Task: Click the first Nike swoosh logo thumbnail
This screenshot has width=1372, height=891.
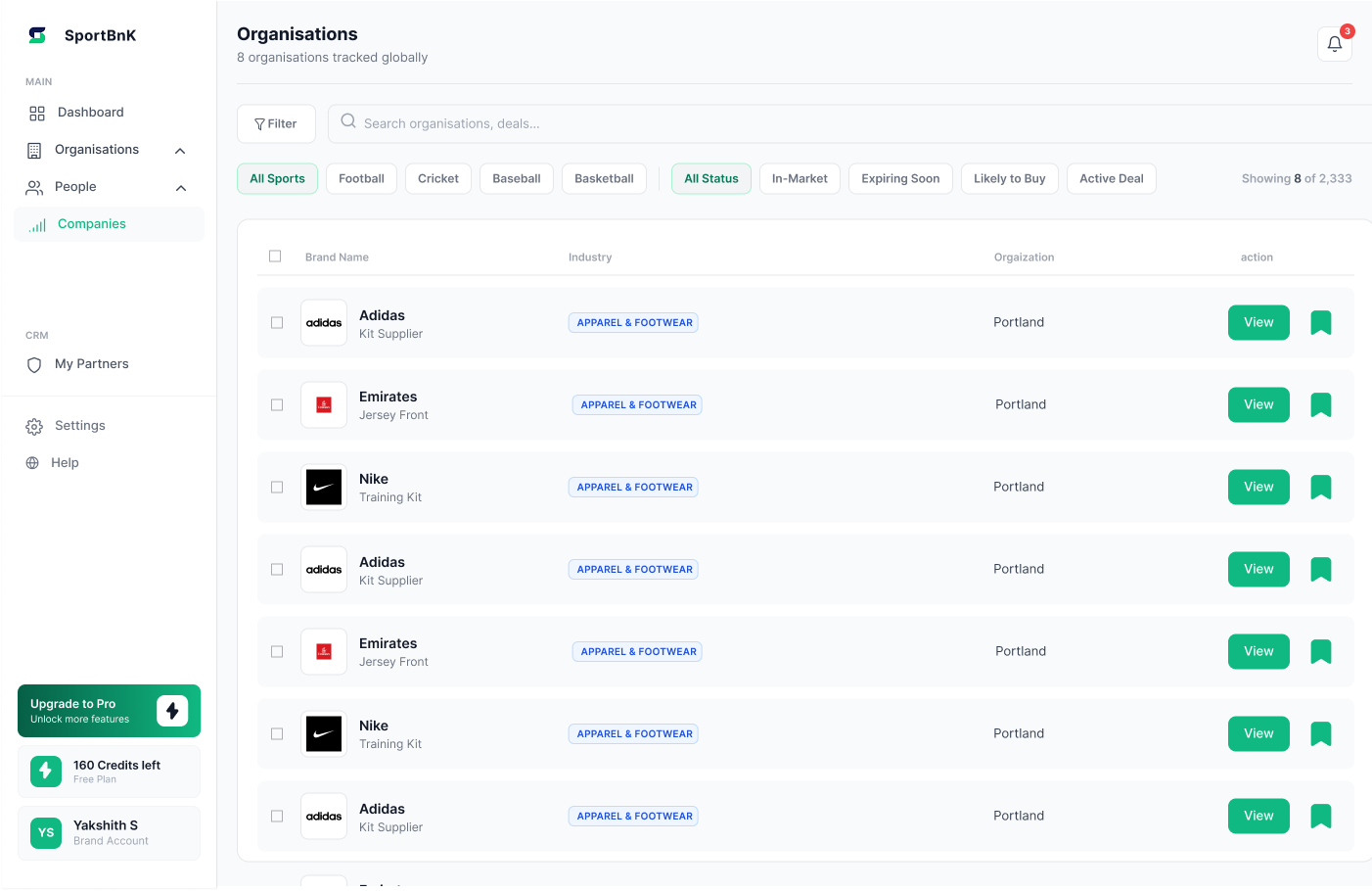Action: [x=324, y=488]
